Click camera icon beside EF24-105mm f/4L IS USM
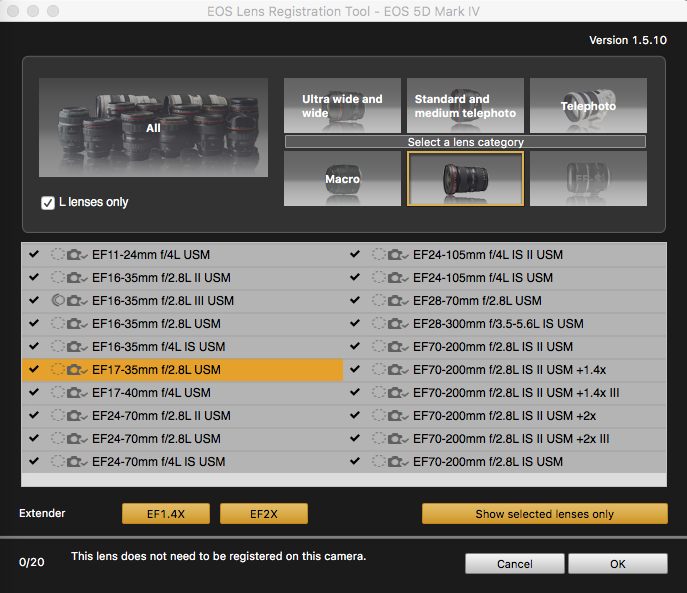Image resolution: width=687 pixels, height=593 pixels. click(x=398, y=278)
